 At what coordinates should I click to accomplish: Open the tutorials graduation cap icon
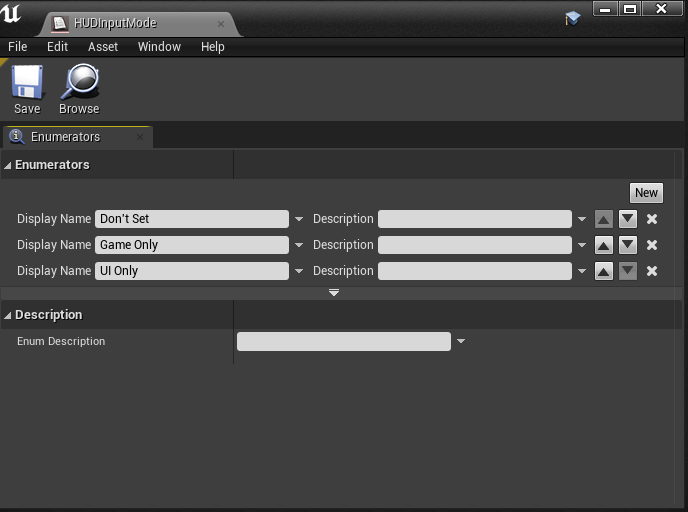coord(573,18)
